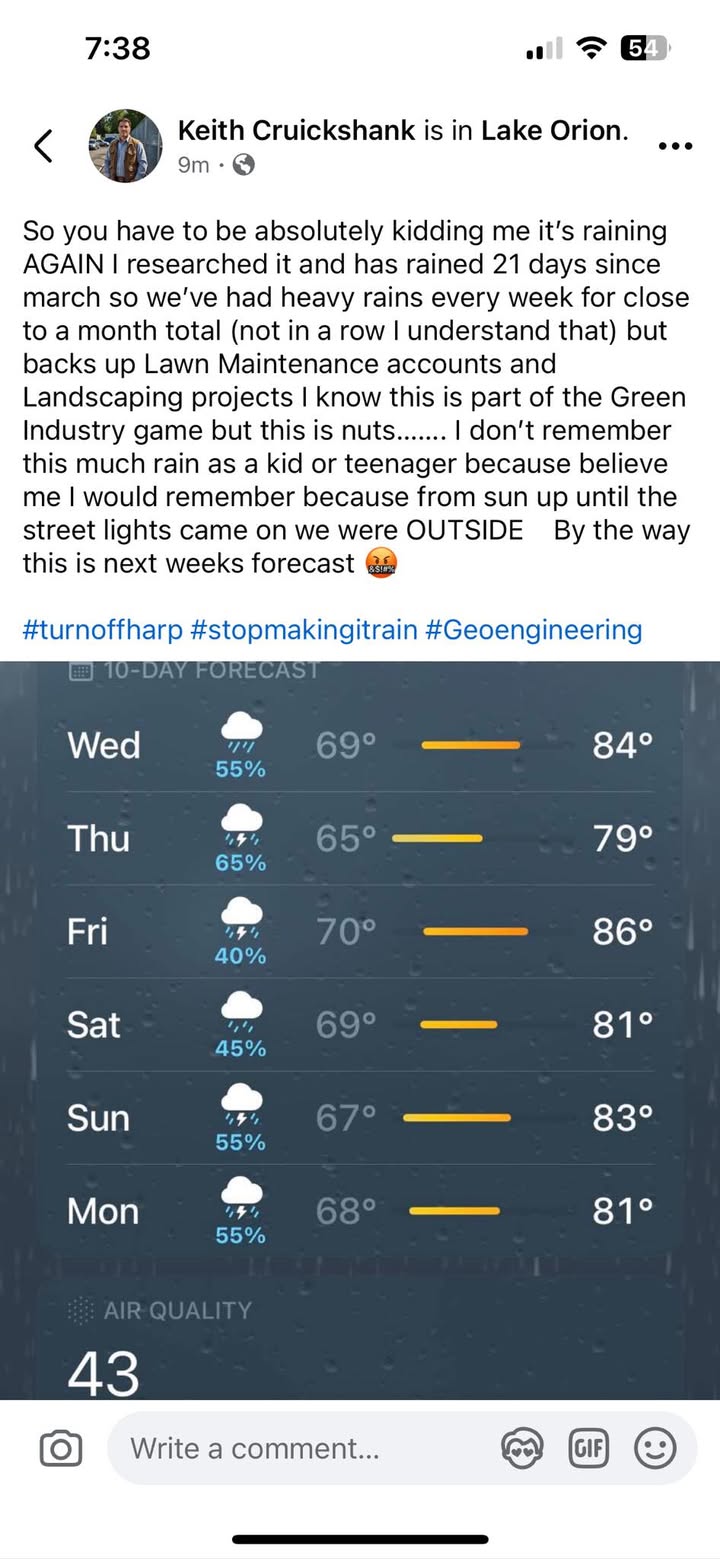Tap the Thursday thunderstorm forecast icon
The height and width of the screenshot is (1559, 720).
click(x=241, y=828)
